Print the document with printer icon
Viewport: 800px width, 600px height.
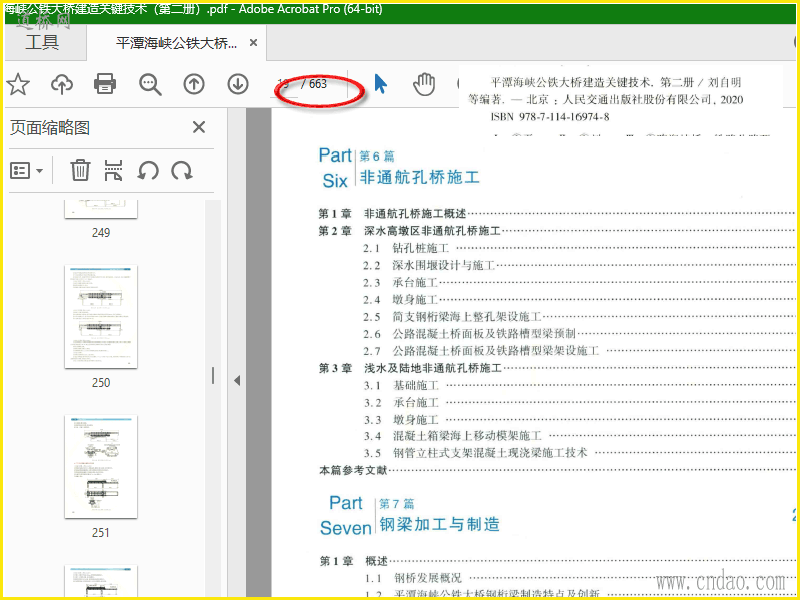pos(105,84)
